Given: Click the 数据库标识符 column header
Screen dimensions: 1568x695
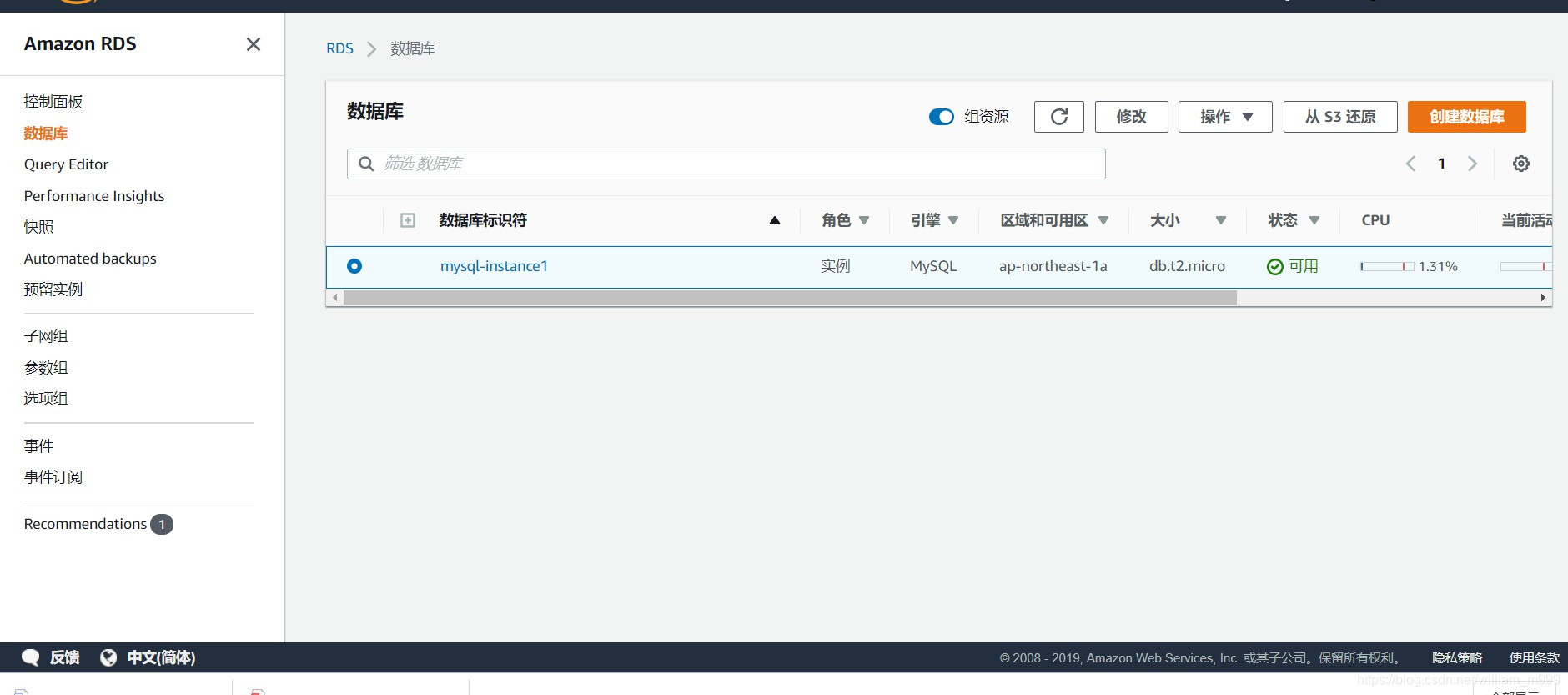Looking at the screenshot, I should (483, 220).
